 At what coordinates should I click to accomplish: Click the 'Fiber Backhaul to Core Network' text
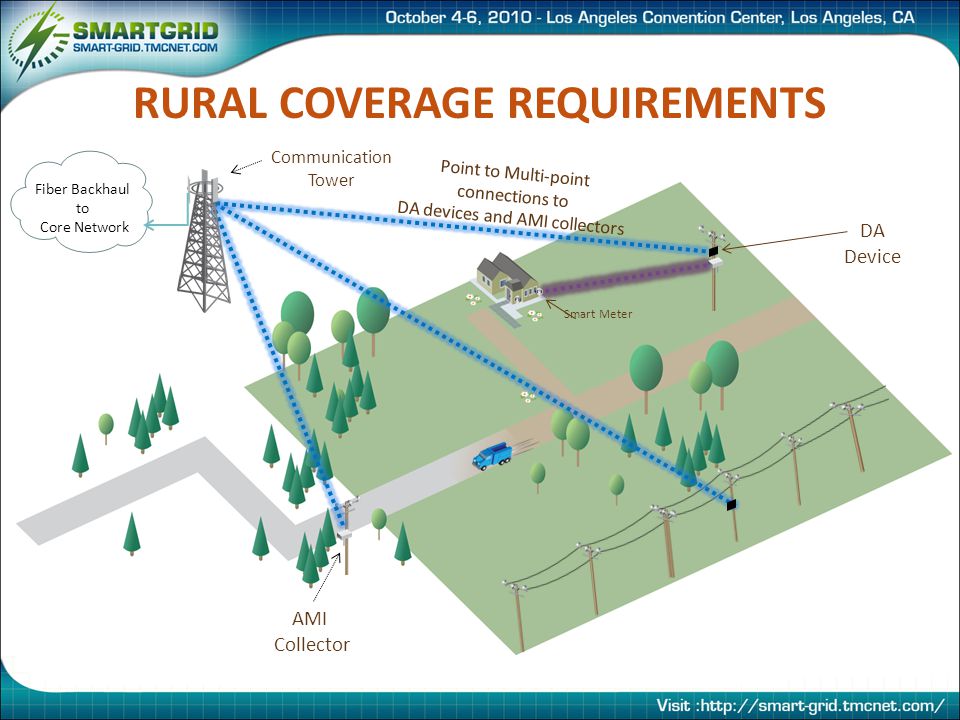(x=82, y=208)
